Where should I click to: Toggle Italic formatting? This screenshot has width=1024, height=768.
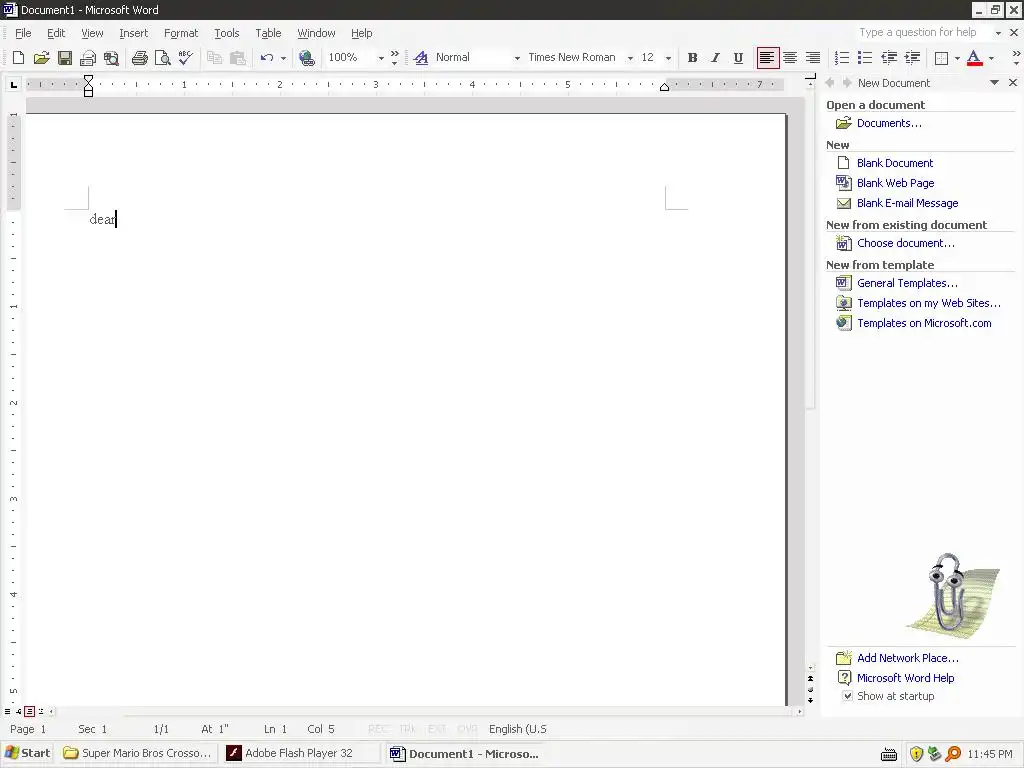click(x=715, y=57)
